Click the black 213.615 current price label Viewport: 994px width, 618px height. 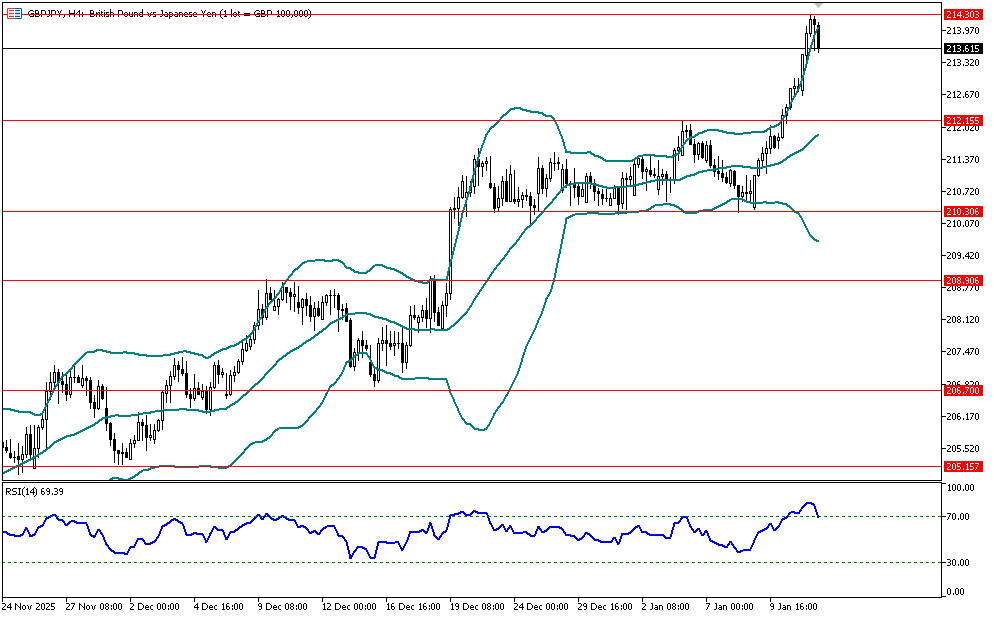click(x=961, y=48)
